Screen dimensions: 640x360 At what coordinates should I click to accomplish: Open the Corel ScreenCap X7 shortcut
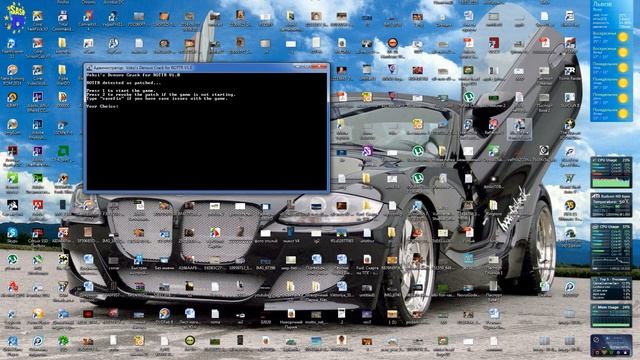coord(38,48)
